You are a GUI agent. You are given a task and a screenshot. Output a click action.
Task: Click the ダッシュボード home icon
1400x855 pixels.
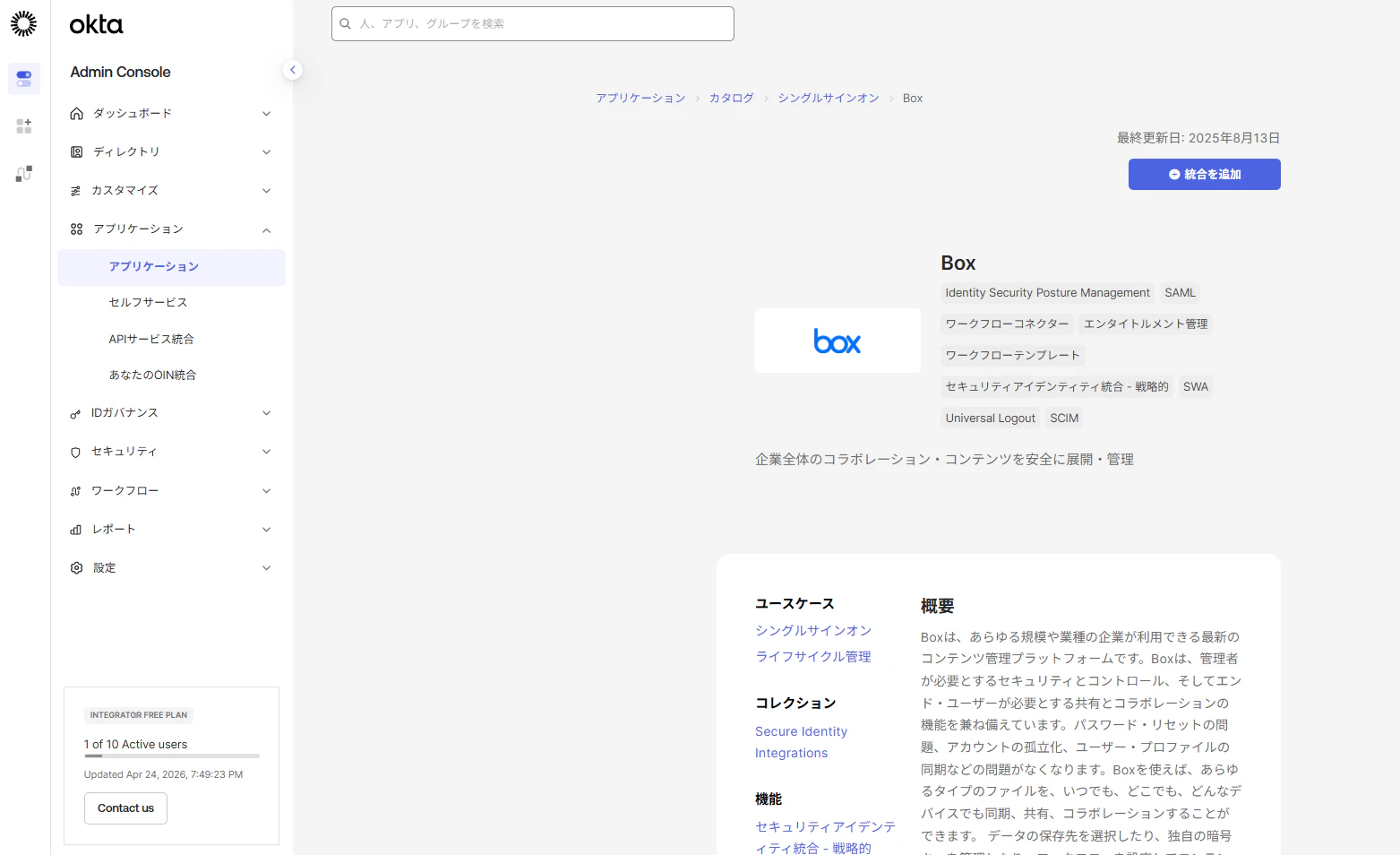(76, 114)
